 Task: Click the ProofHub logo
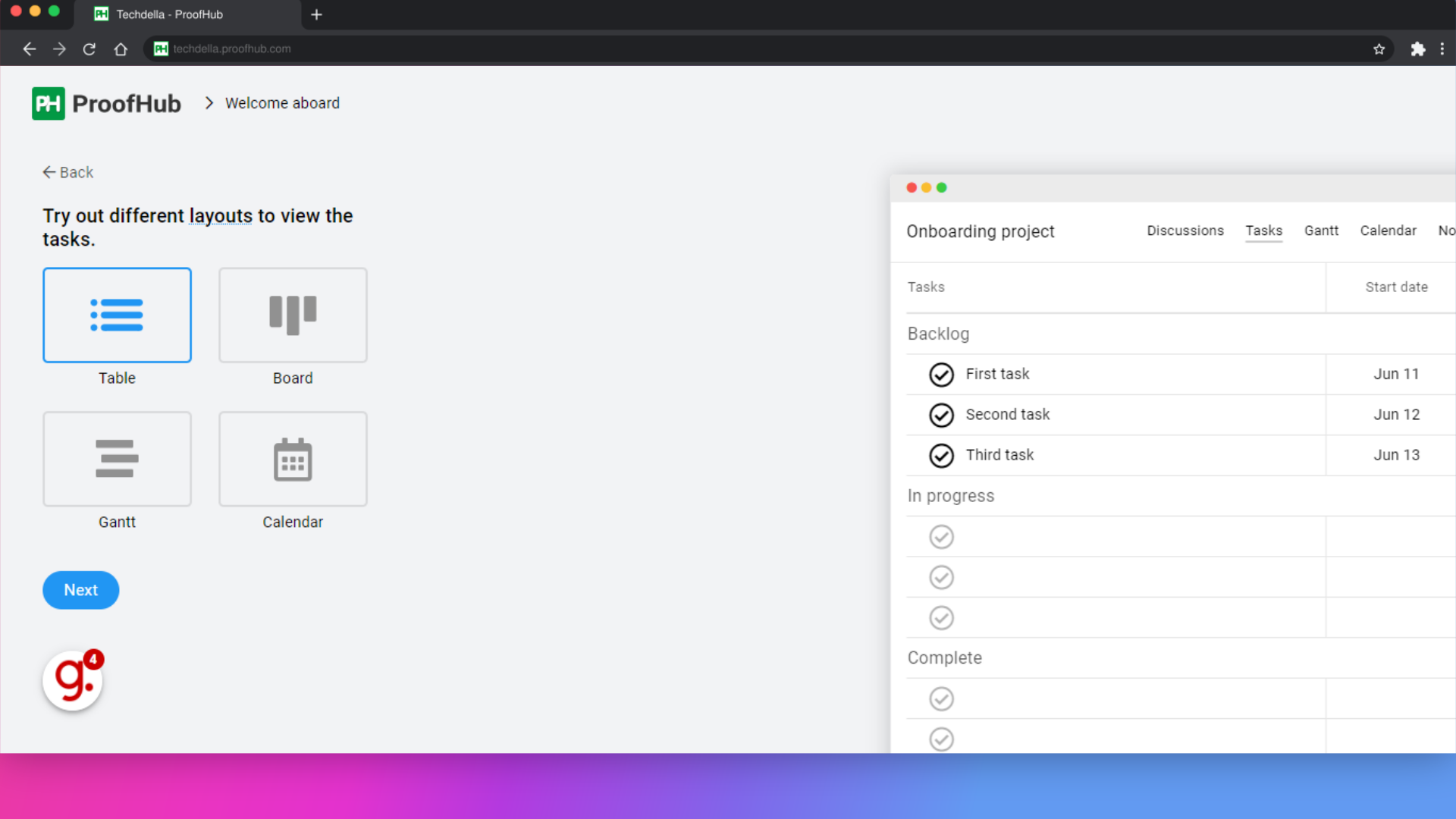[x=106, y=104]
